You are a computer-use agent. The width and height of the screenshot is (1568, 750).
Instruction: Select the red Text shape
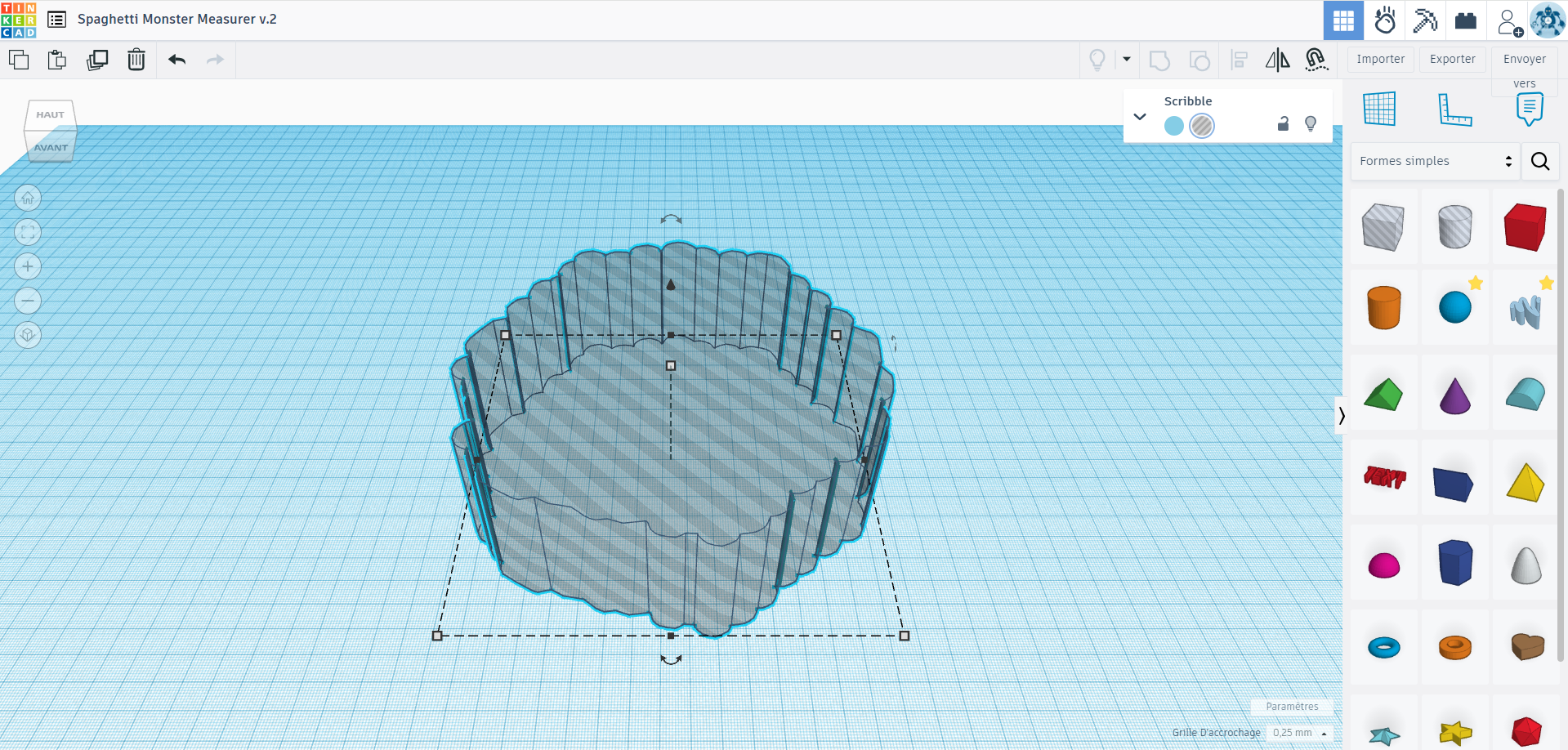tap(1383, 477)
